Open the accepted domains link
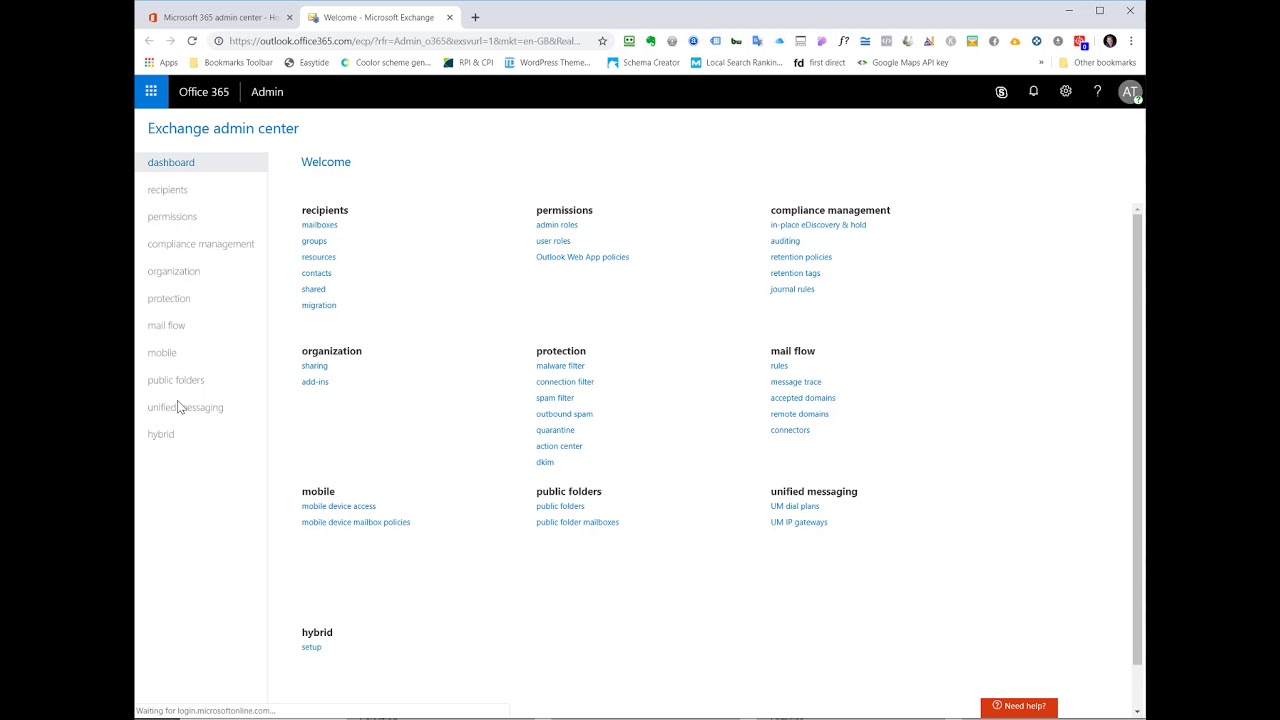The height and width of the screenshot is (720, 1280). click(x=803, y=398)
